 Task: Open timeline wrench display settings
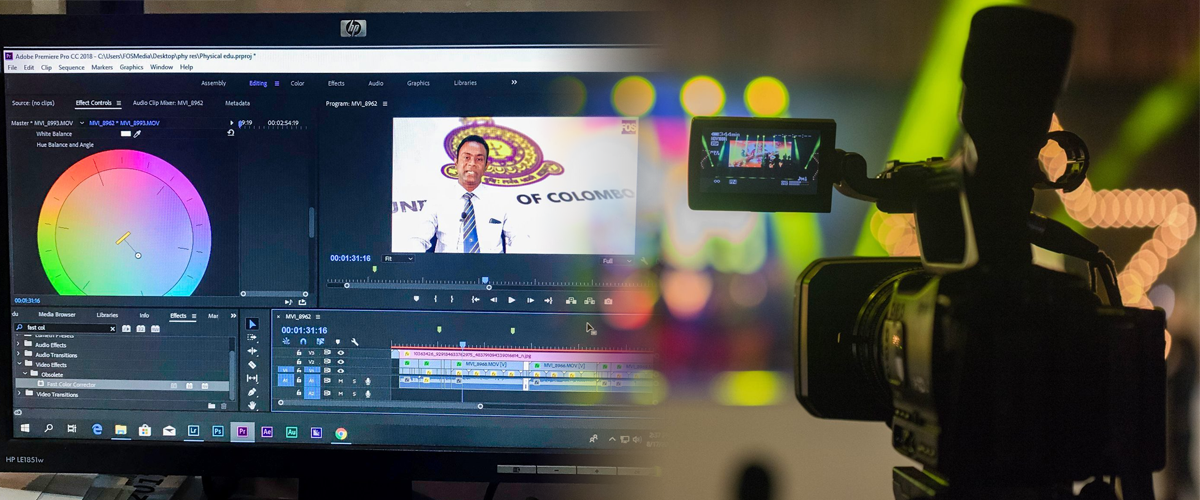point(354,341)
